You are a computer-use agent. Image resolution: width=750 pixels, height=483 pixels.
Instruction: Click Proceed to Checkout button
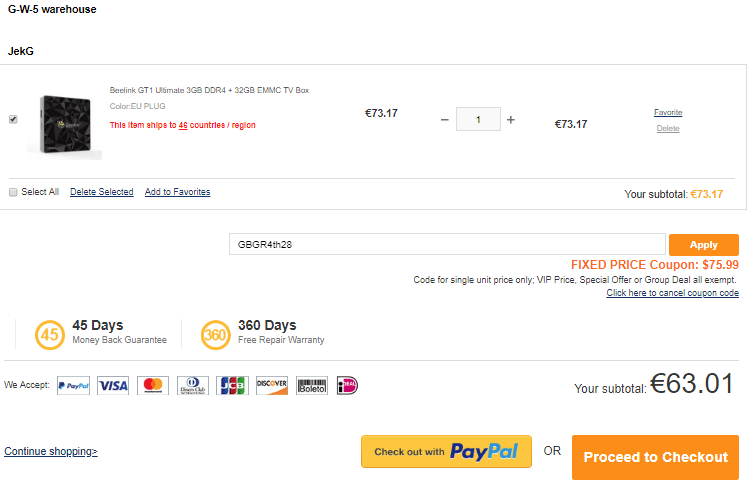tap(655, 457)
